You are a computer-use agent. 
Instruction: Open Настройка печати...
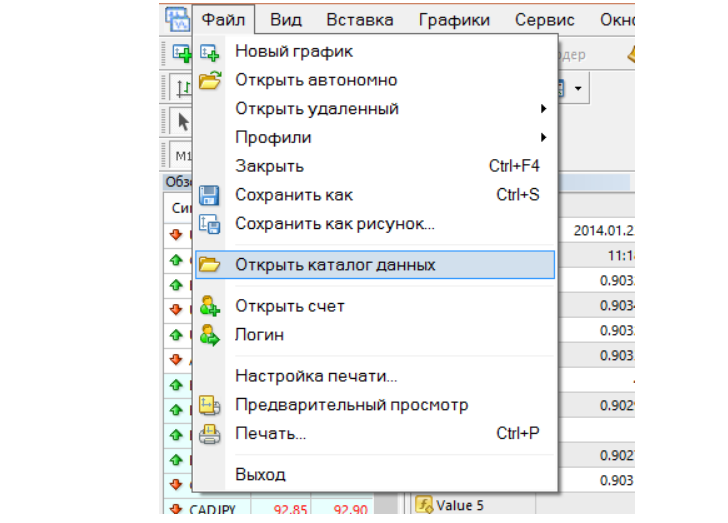tap(375, 376)
